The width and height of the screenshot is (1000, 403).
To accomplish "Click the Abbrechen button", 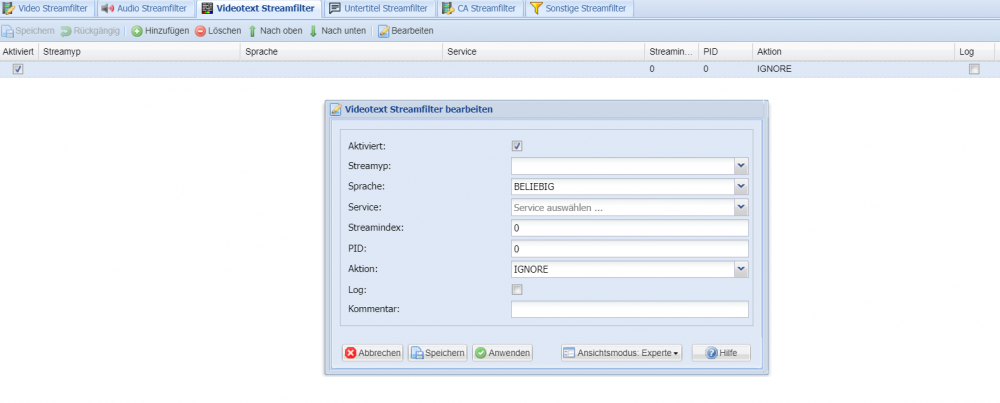I will [372, 353].
